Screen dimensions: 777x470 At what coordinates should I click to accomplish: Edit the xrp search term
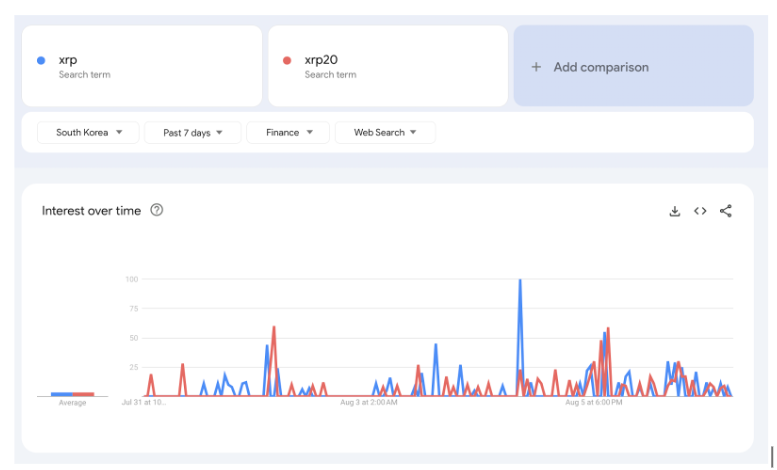pos(68,60)
